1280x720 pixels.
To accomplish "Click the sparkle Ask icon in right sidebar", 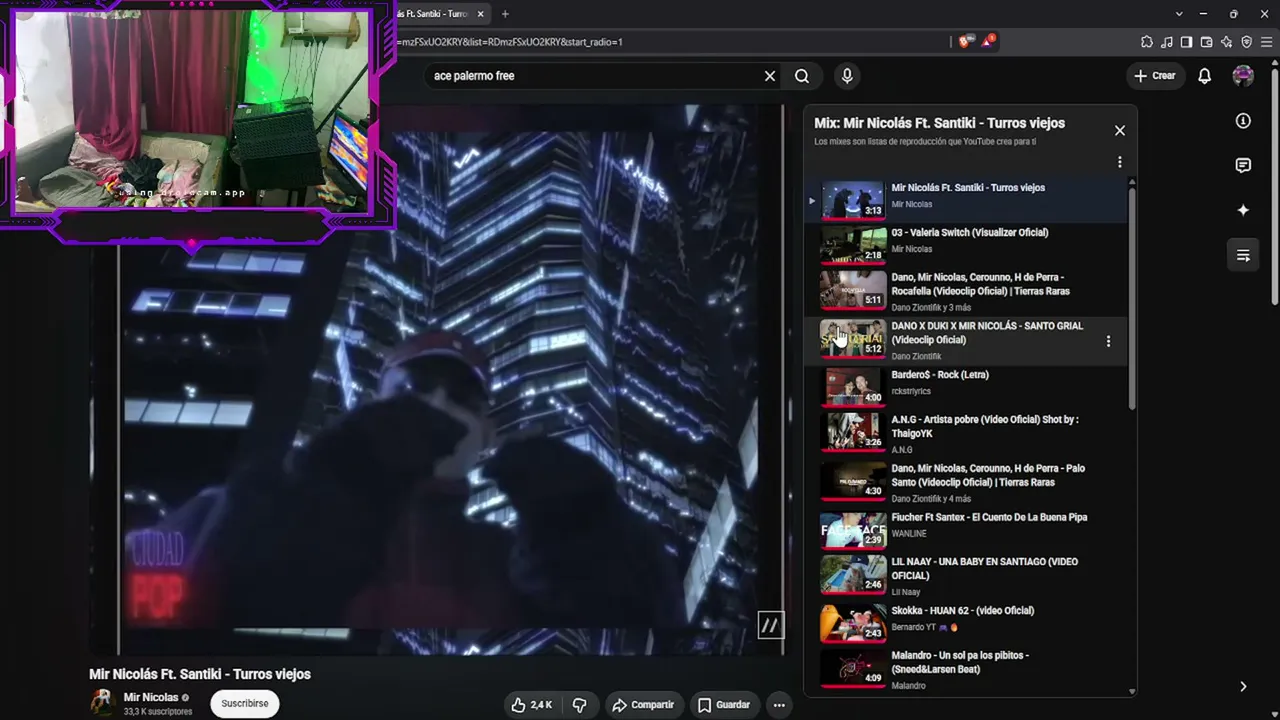I will (x=1243, y=210).
